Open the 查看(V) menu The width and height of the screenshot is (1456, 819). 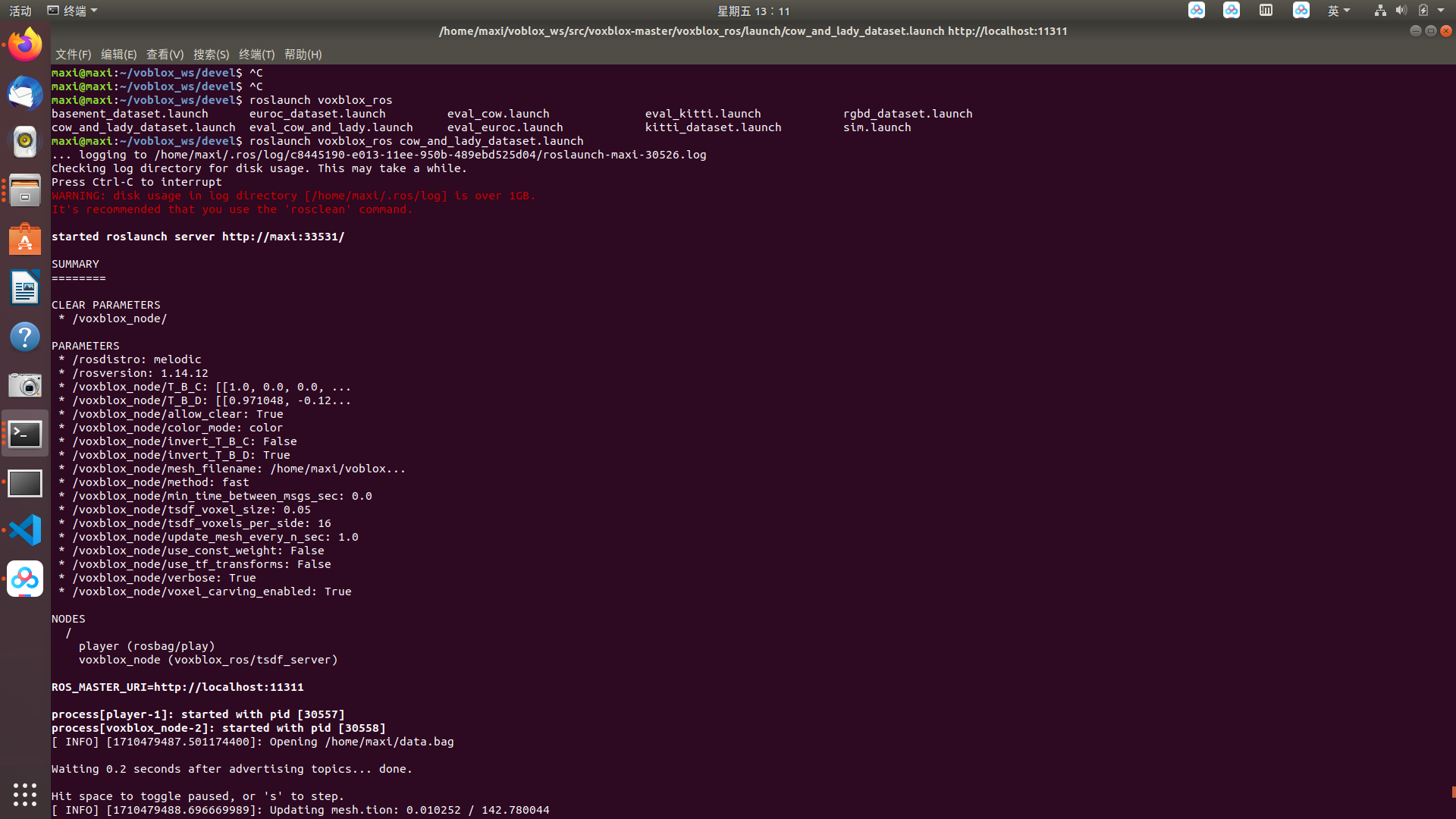(x=165, y=55)
